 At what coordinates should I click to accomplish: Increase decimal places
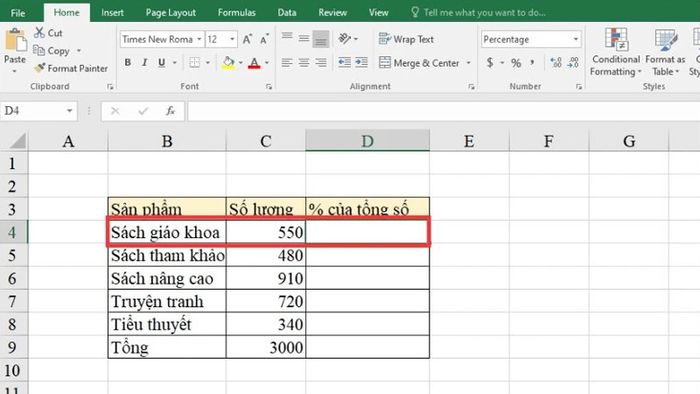click(x=556, y=62)
